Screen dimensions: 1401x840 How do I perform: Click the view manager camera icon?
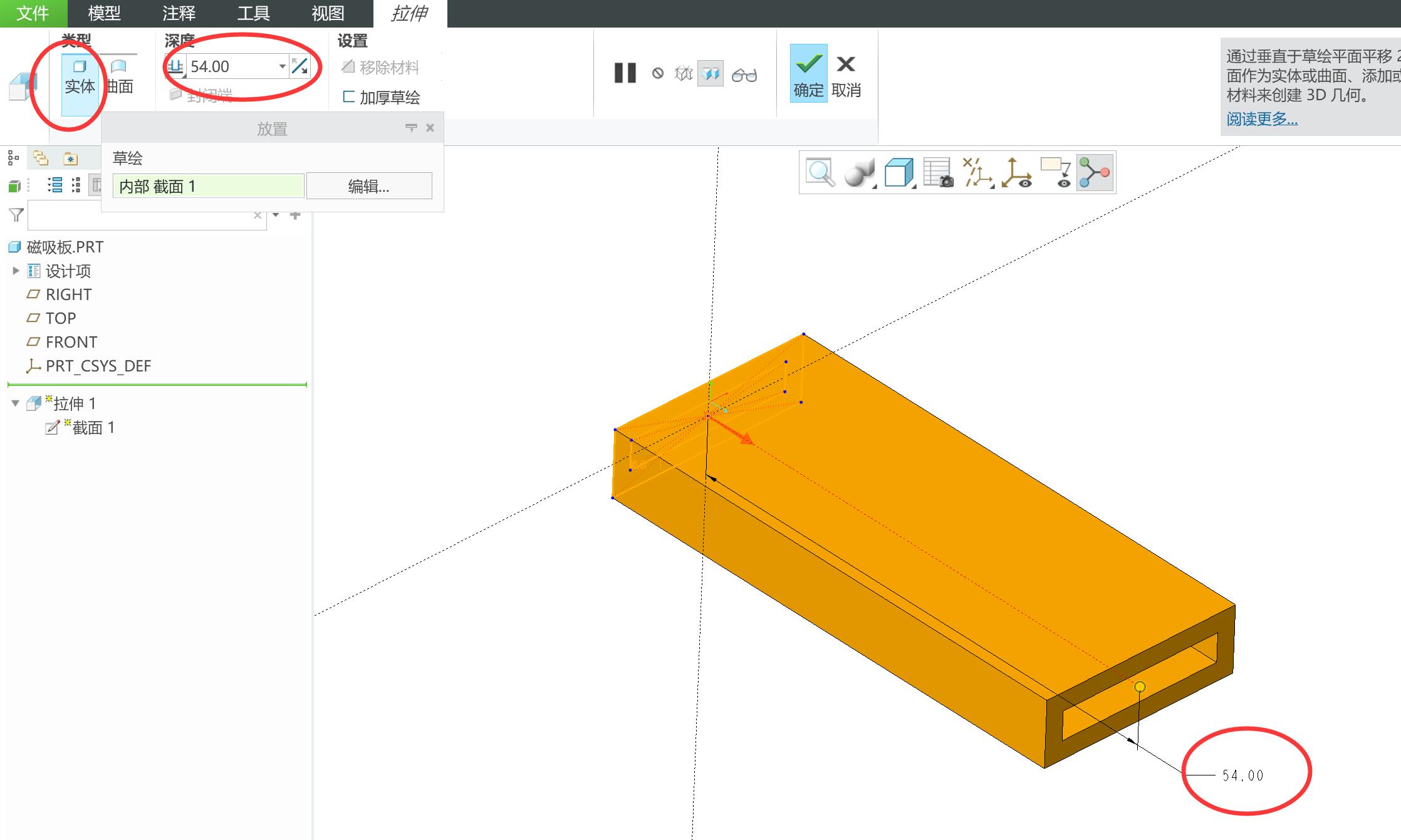click(x=939, y=172)
